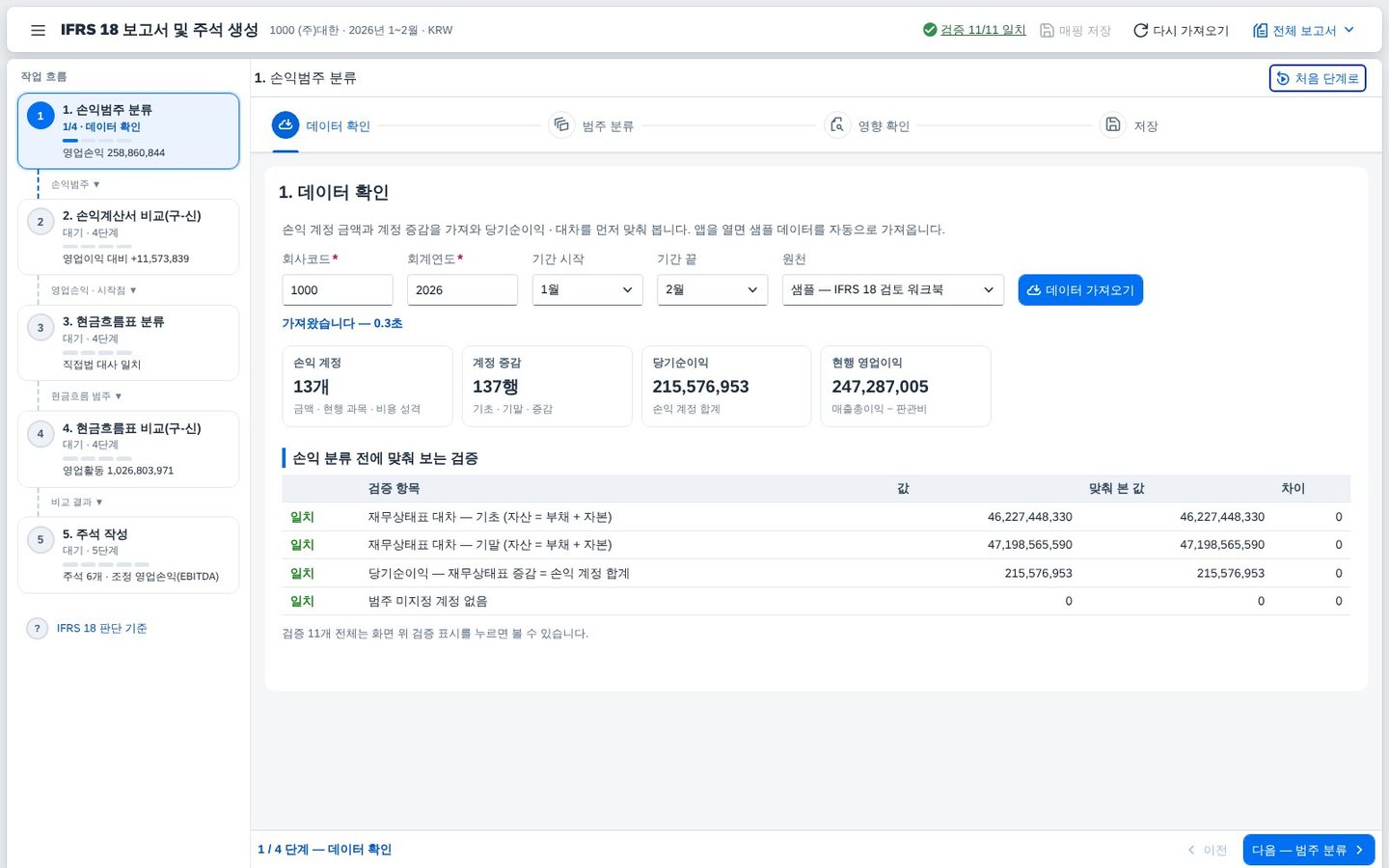This screenshot has width=1389, height=868.
Task: Open the 원천 source dropdown
Action: coord(893,289)
